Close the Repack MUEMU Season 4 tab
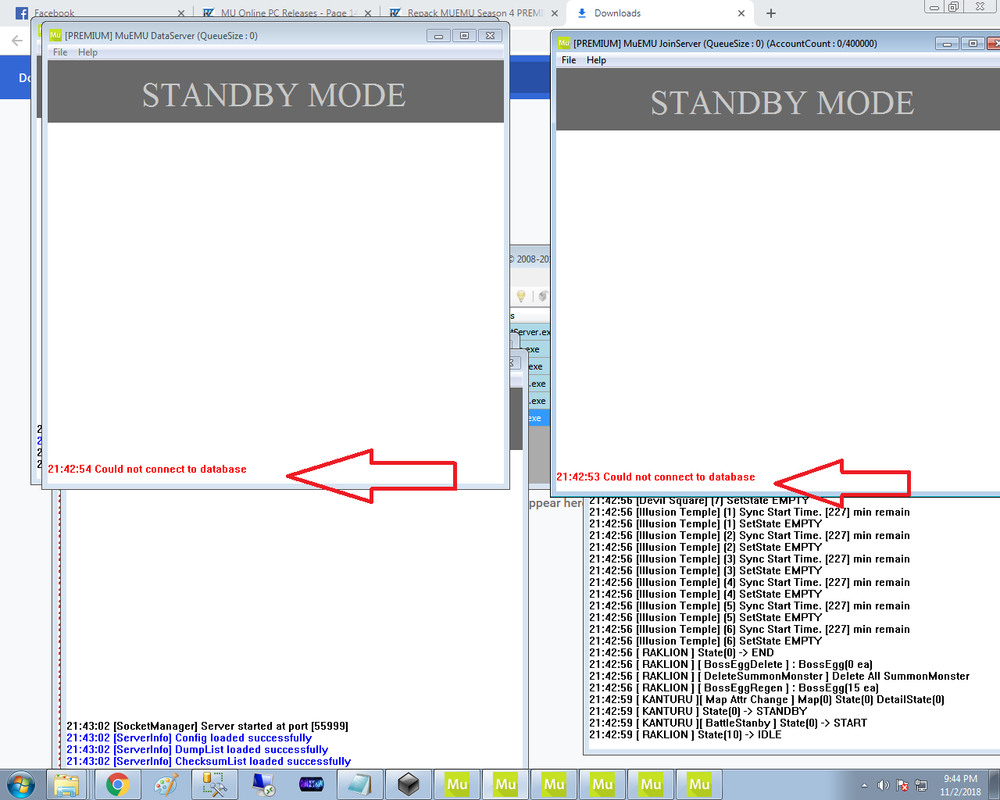 (554, 13)
